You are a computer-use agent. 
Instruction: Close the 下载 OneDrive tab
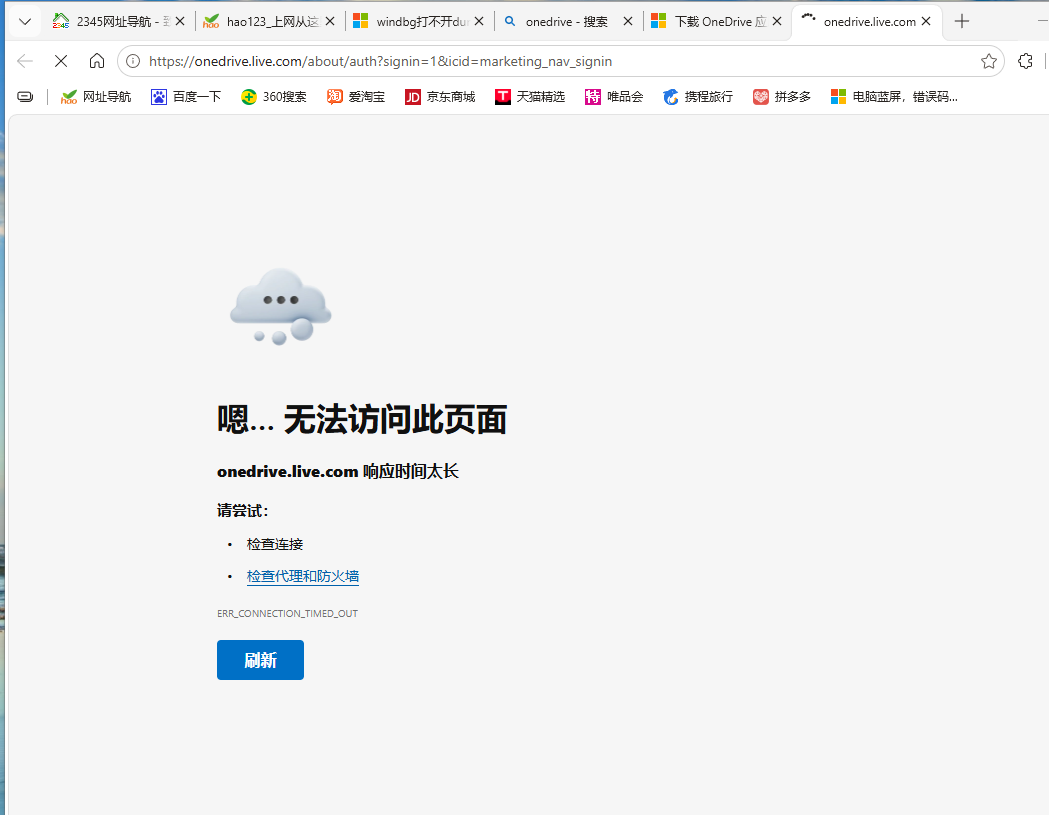(x=777, y=21)
